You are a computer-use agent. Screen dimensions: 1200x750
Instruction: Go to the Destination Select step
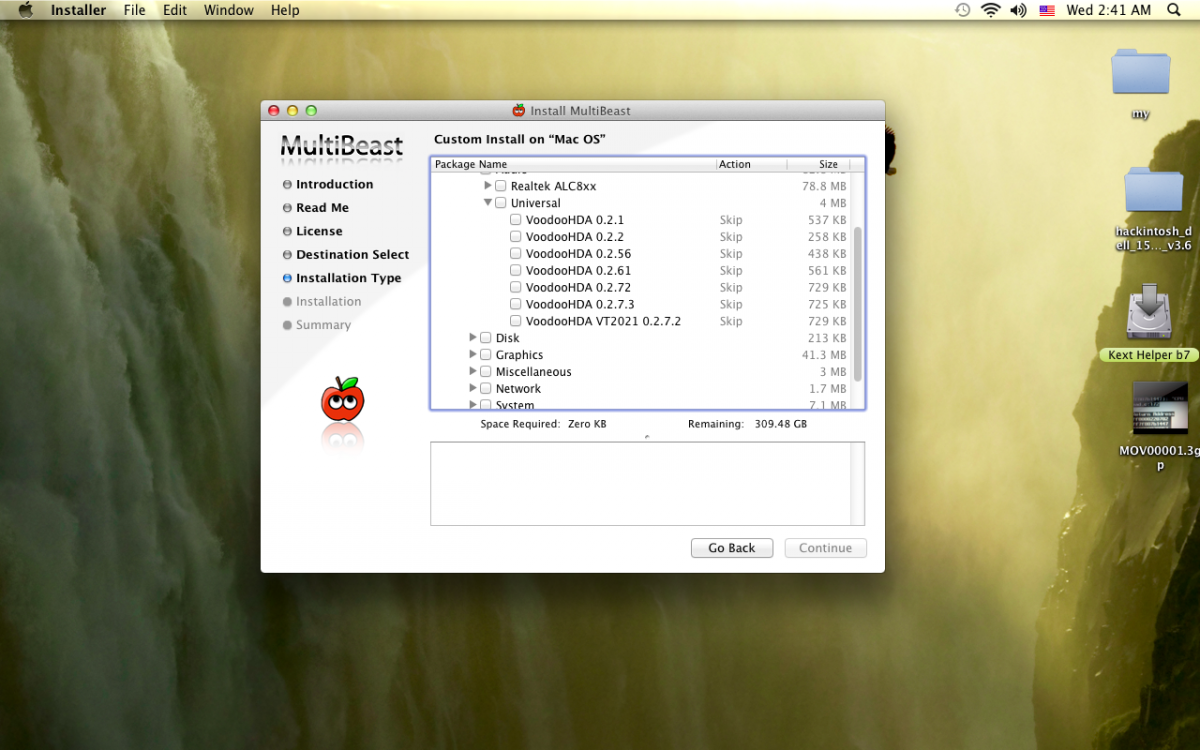[x=352, y=255]
